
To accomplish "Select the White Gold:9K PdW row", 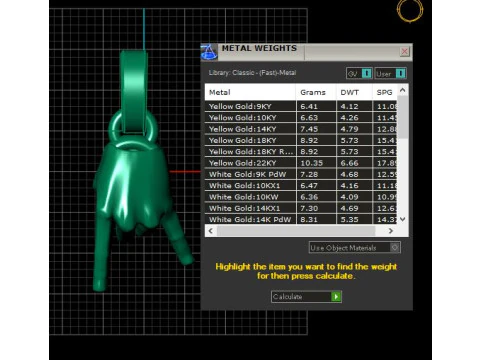I will click(x=301, y=174).
